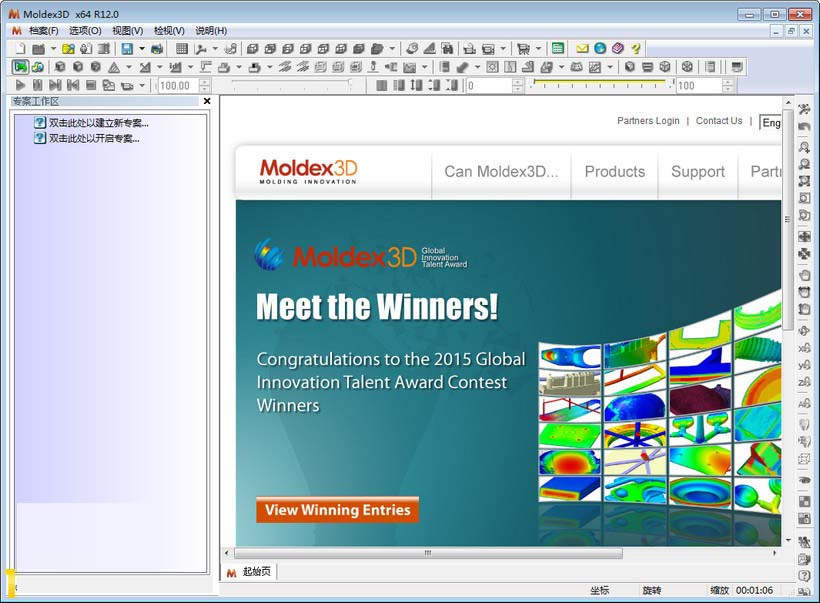Click the vertical scrollbar down arrow of web page
This screenshot has height=603, width=820.
pos(788,540)
